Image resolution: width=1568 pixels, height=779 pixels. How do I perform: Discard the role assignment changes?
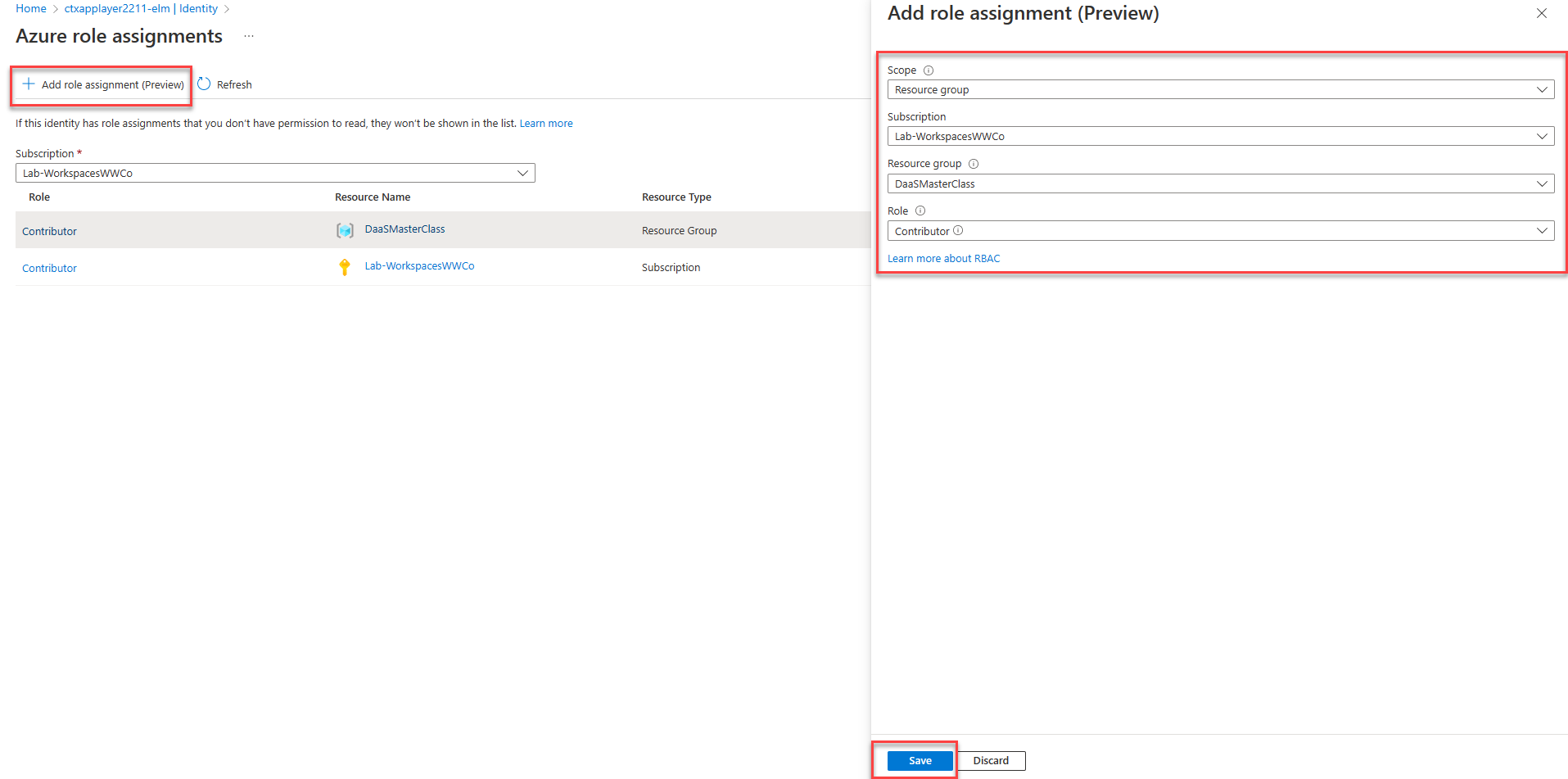tap(991, 761)
